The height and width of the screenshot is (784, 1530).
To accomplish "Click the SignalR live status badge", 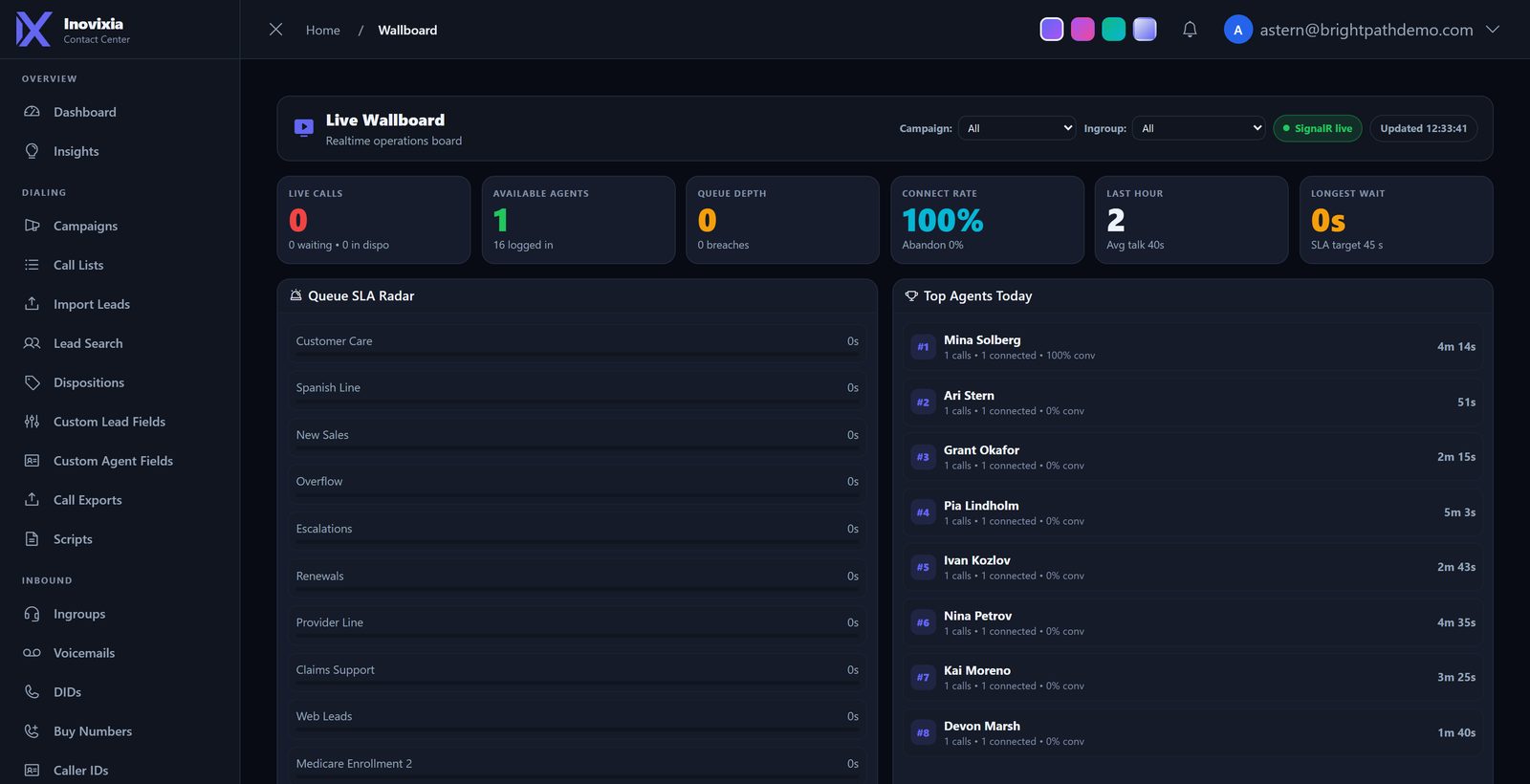I will click(1318, 128).
